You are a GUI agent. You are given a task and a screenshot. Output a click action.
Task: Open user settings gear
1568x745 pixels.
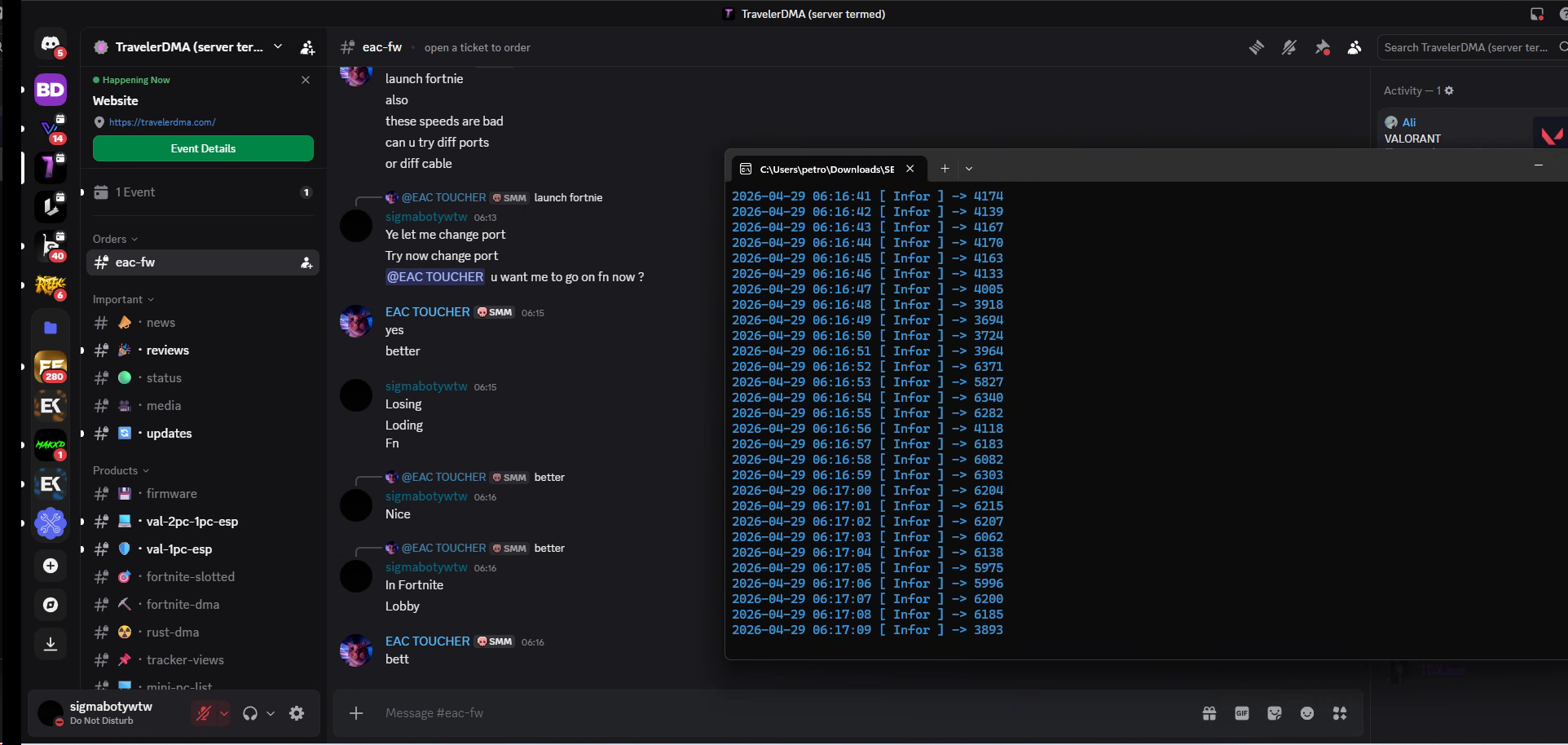297,713
